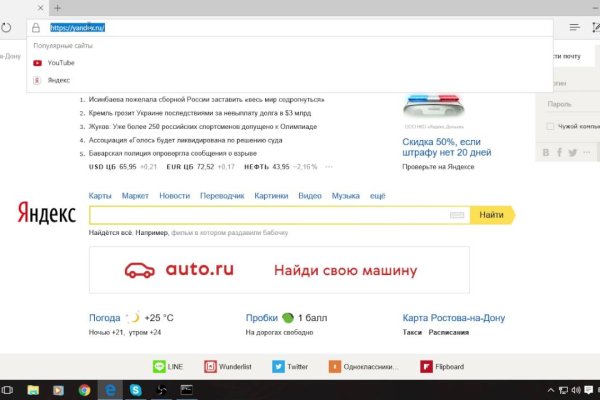Image resolution: width=600 pixels, height=400 pixels.
Task: Click the on-screen keyboard icon in search box
Action: tap(458, 215)
